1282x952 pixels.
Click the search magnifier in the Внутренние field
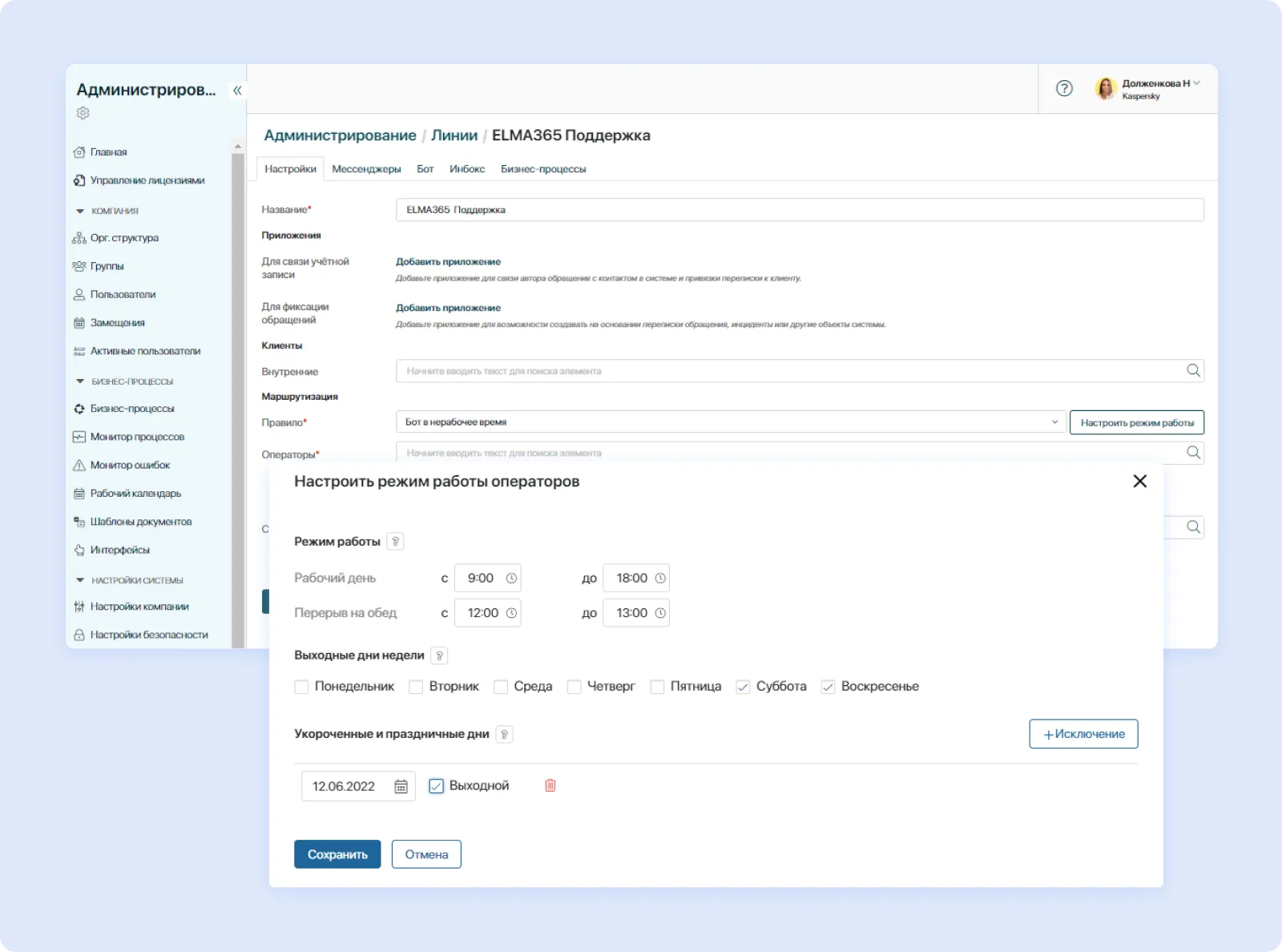pyautogui.click(x=1193, y=370)
